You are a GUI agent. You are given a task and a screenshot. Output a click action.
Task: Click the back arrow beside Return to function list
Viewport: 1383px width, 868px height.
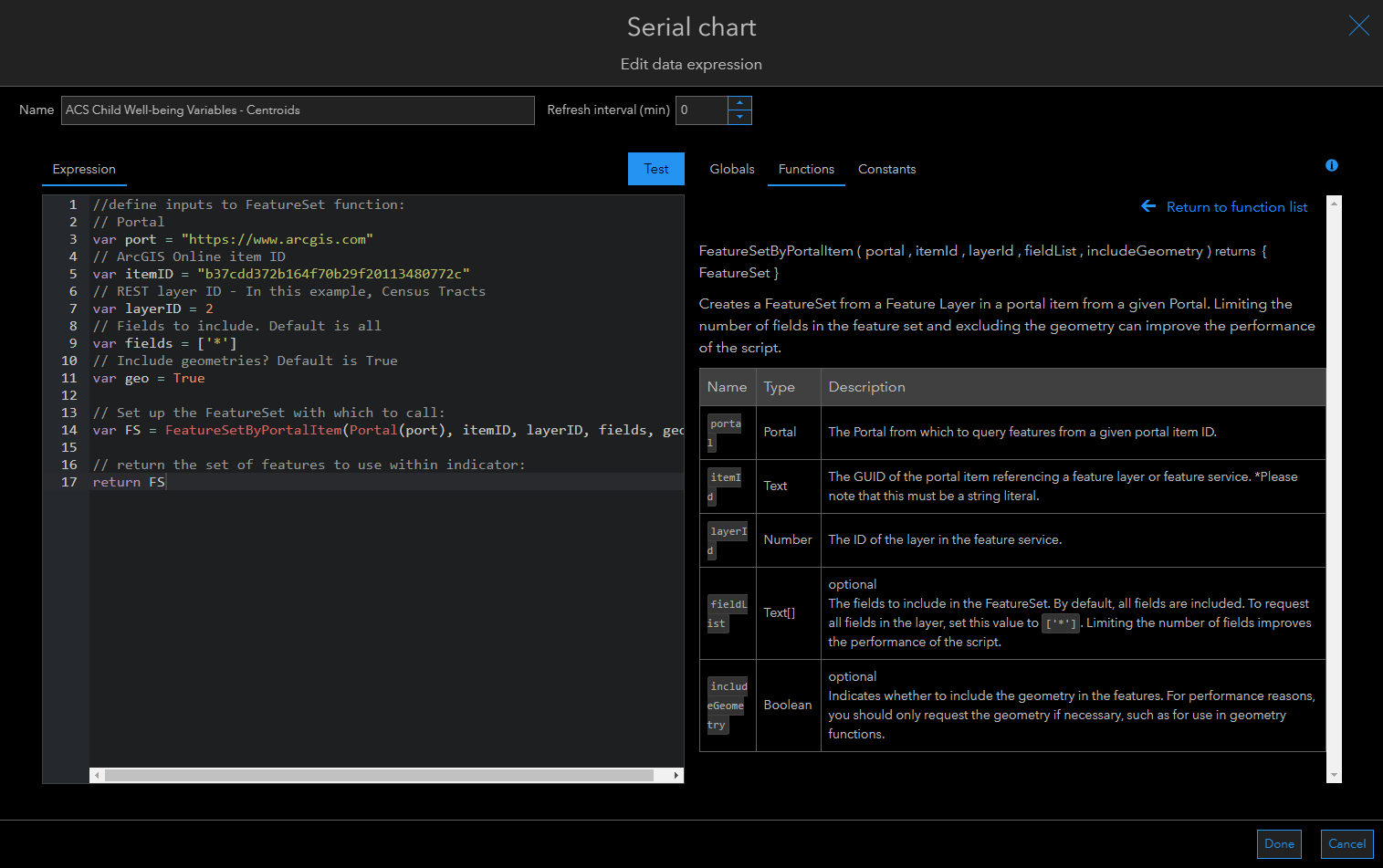click(1148, 206)
